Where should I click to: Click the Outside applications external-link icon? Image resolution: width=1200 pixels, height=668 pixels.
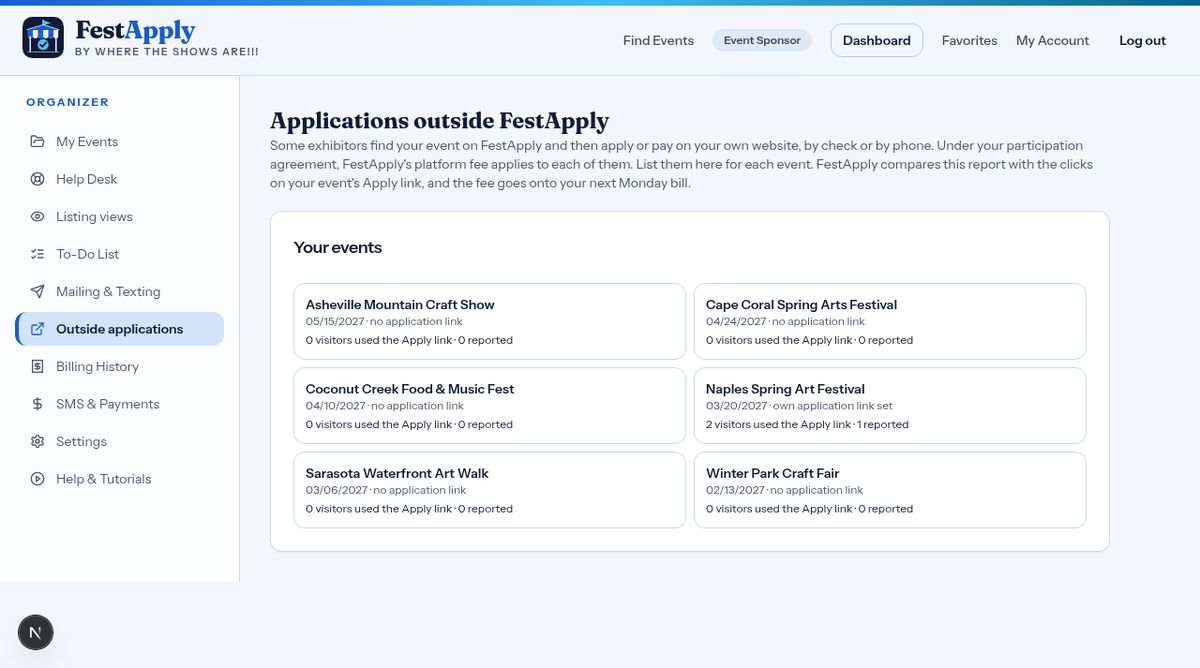coord(37,329)
